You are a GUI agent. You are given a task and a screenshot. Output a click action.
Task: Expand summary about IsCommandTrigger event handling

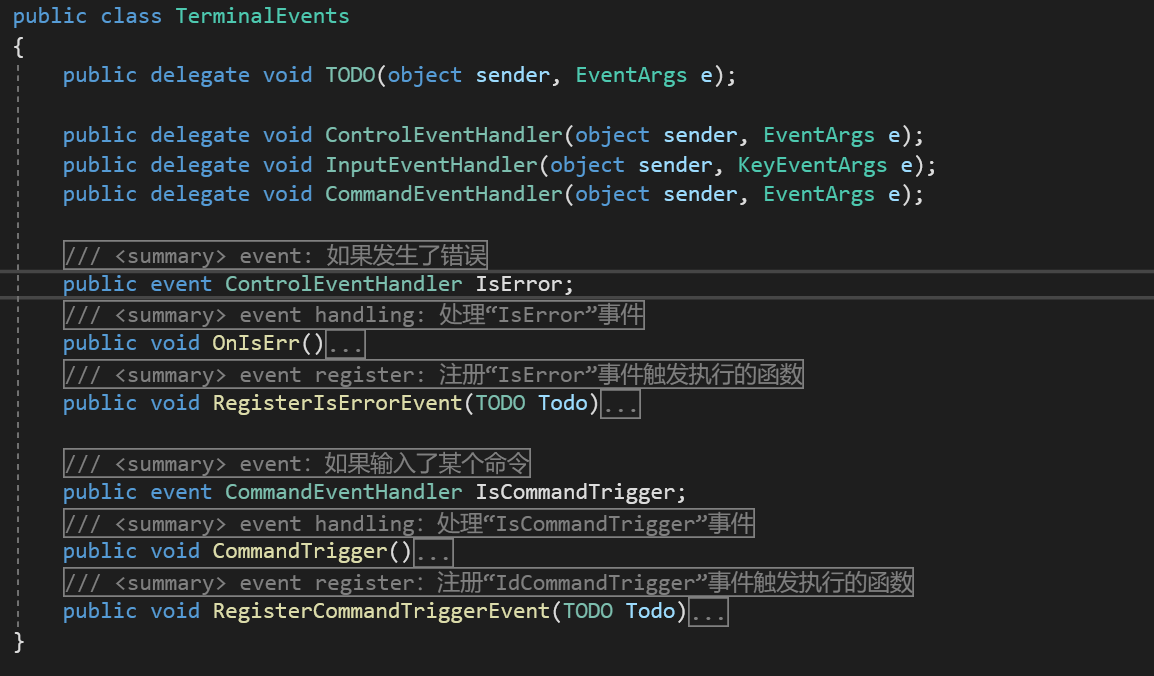click(409, 523)
